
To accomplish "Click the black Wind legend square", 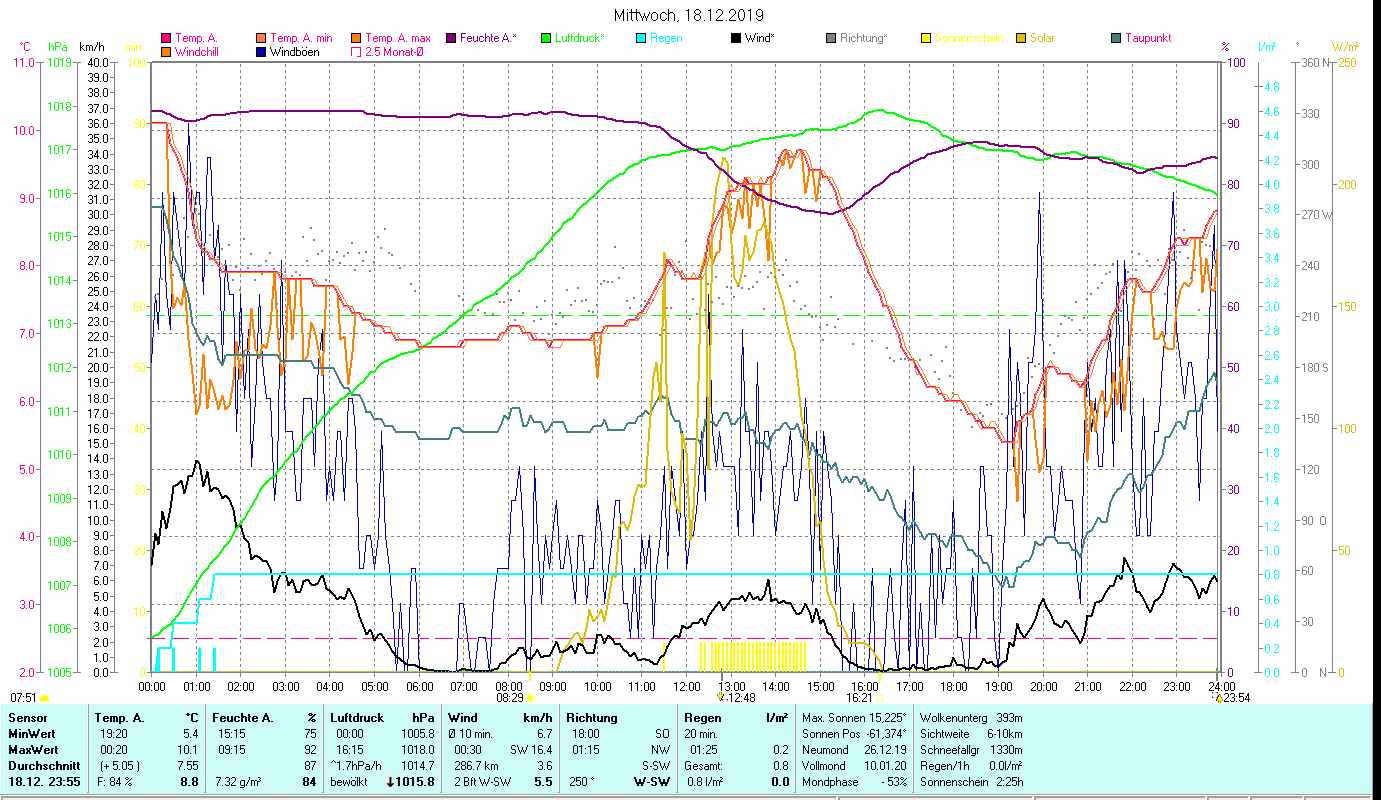I will click(x=736, y=39).
